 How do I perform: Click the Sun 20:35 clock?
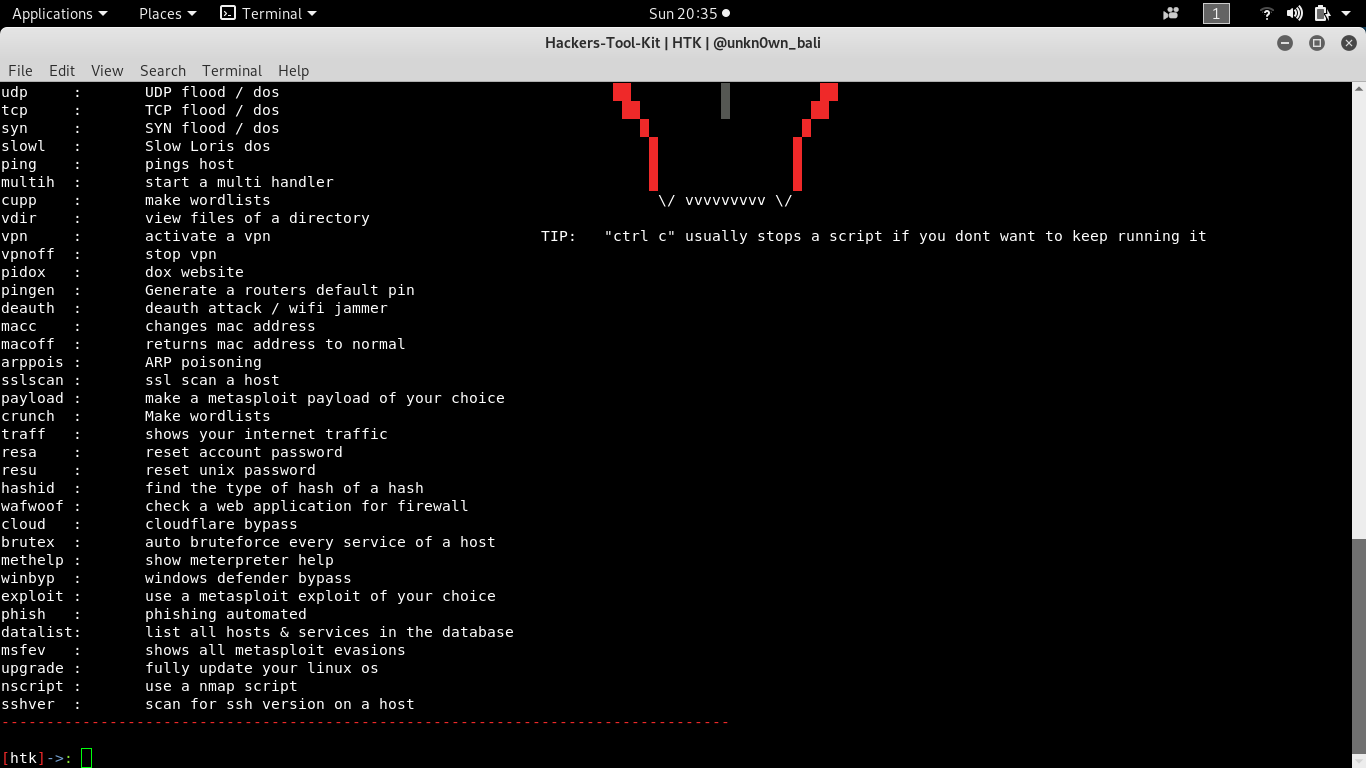(689, 13)
